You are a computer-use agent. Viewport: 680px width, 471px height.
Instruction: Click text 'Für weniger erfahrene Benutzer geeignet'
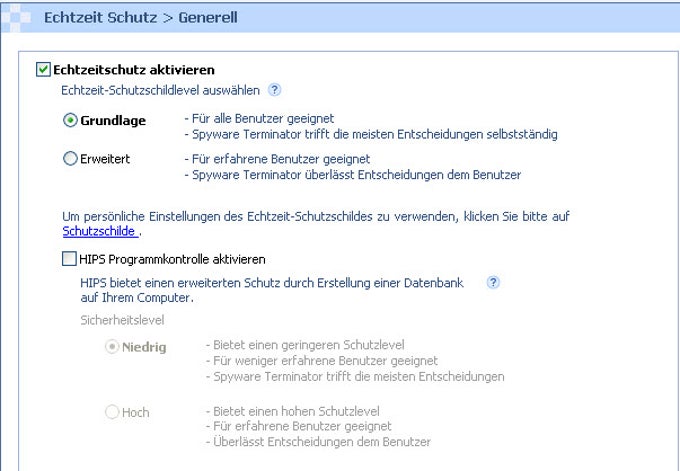coord(325,360)
